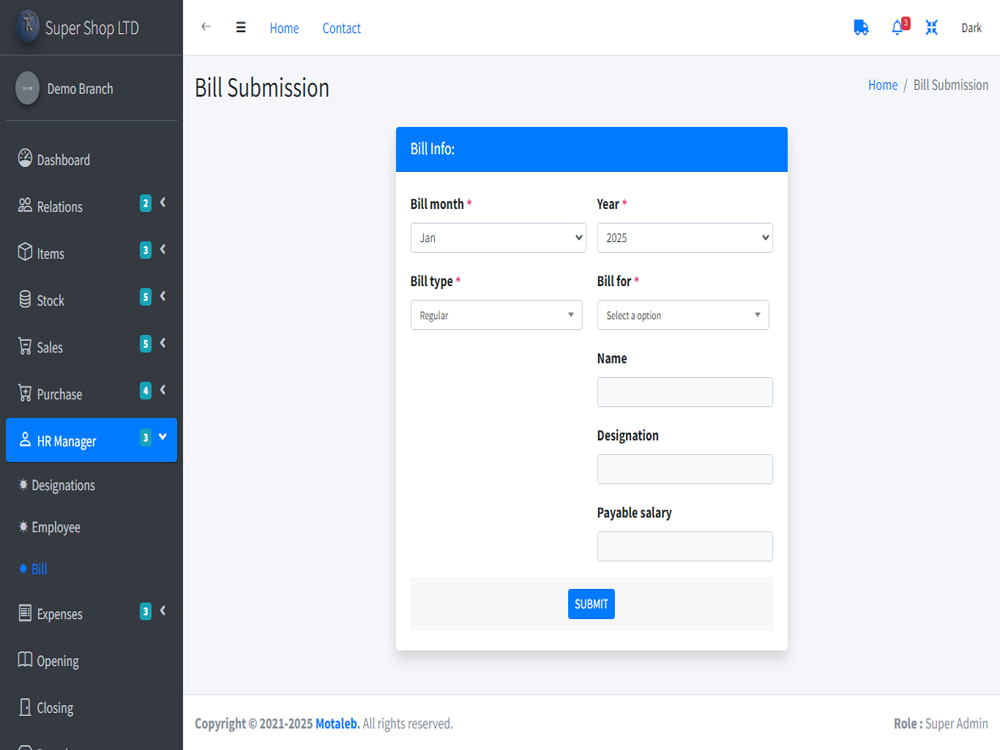Switch theme with Dark toggle

tap(971, 28)
